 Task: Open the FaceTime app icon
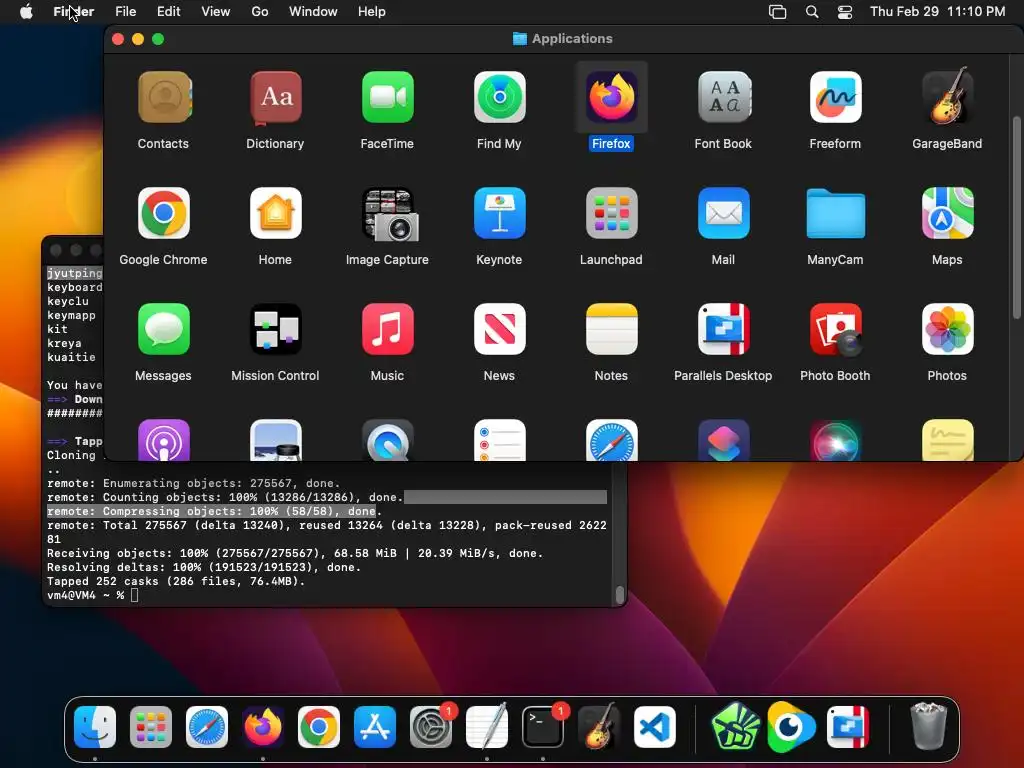387,98
